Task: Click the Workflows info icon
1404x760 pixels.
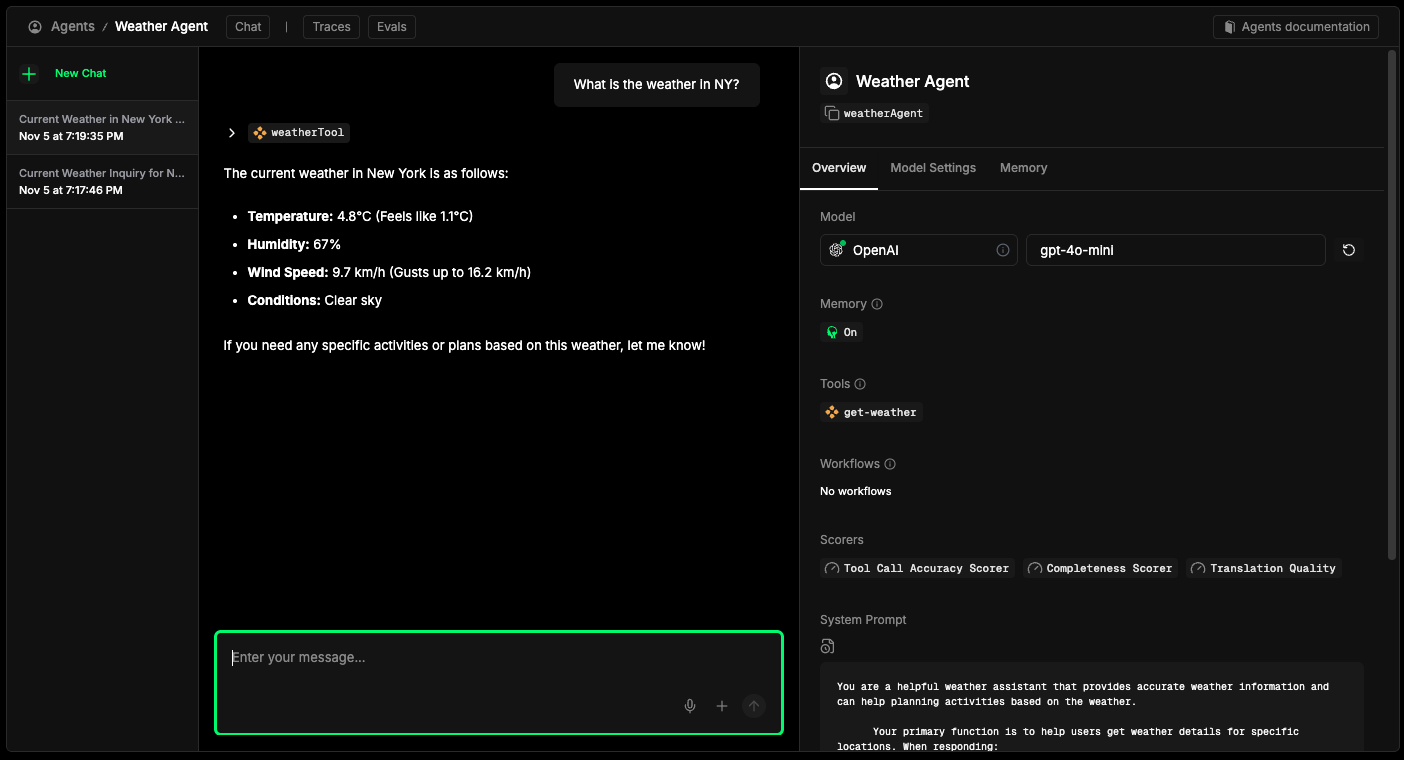Action: [x=890, y=464]
